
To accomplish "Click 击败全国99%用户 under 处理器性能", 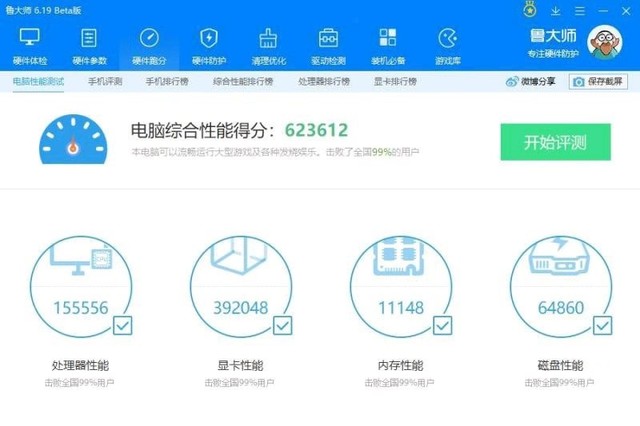I will 79,383.
